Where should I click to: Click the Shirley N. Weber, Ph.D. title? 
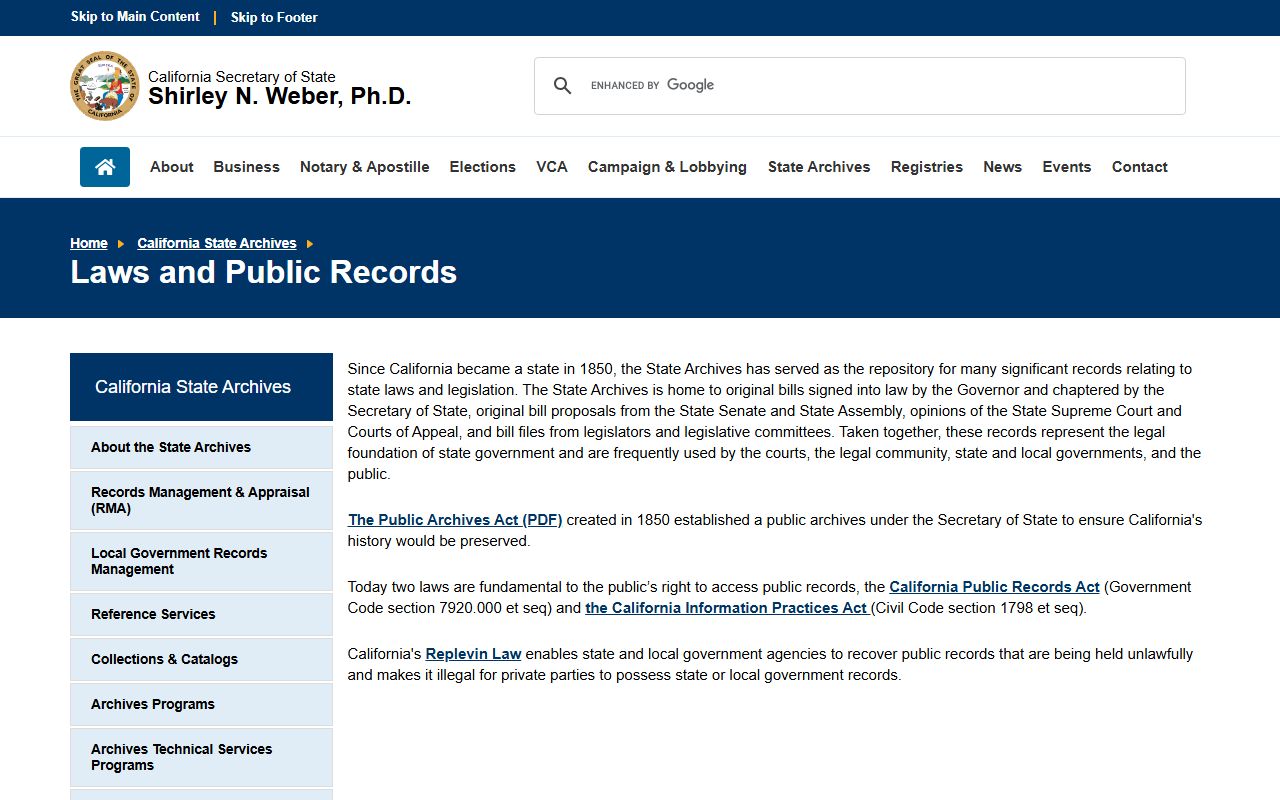(280, 96)
